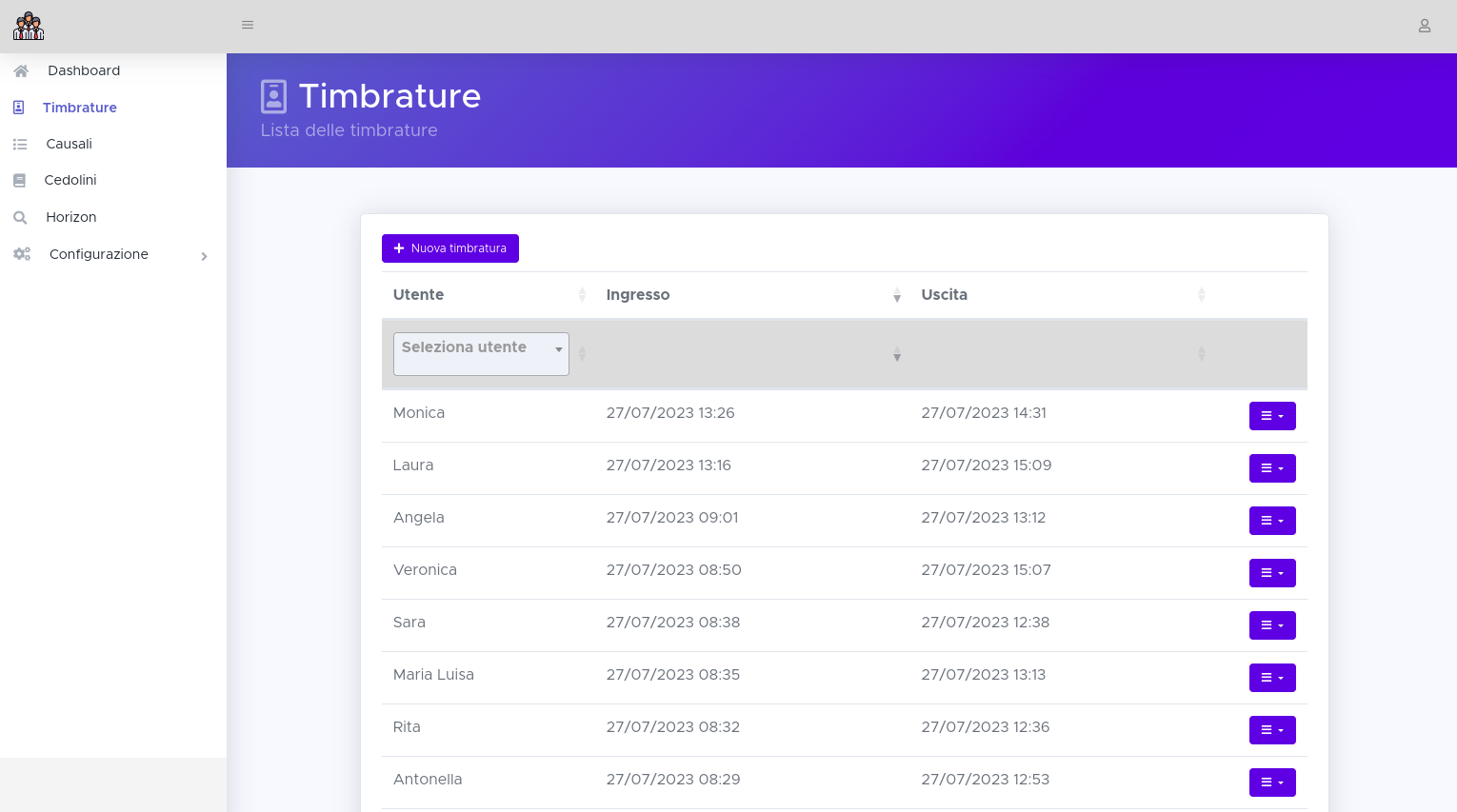1457x812 pixels.
Task: Open actions menu for Antonella's row
Action: (1271, 782)
